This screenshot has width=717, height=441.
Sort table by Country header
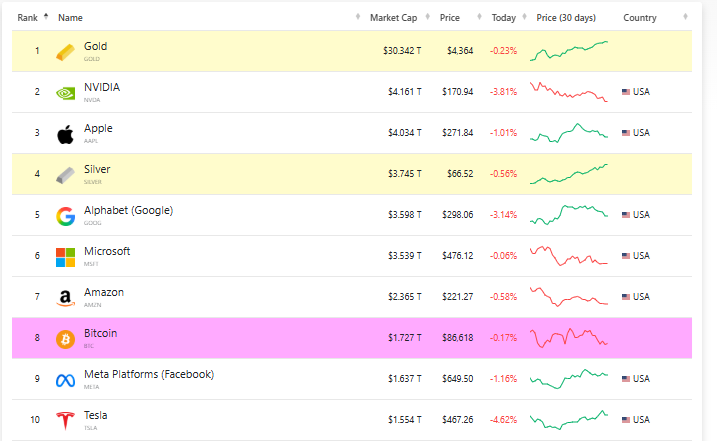(x=640, y=17)
